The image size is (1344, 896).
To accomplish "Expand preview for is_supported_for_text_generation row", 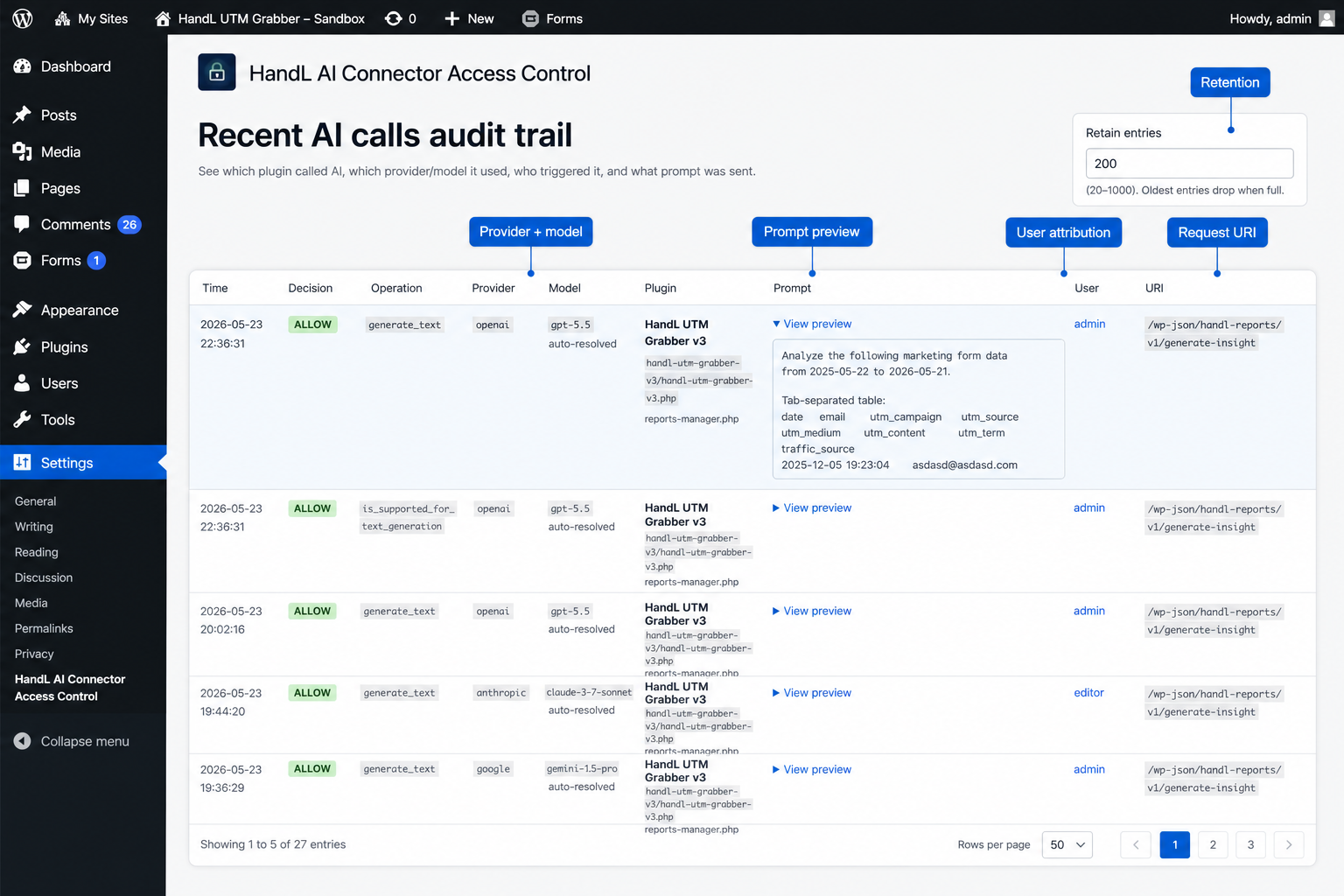I will (812, 507).
